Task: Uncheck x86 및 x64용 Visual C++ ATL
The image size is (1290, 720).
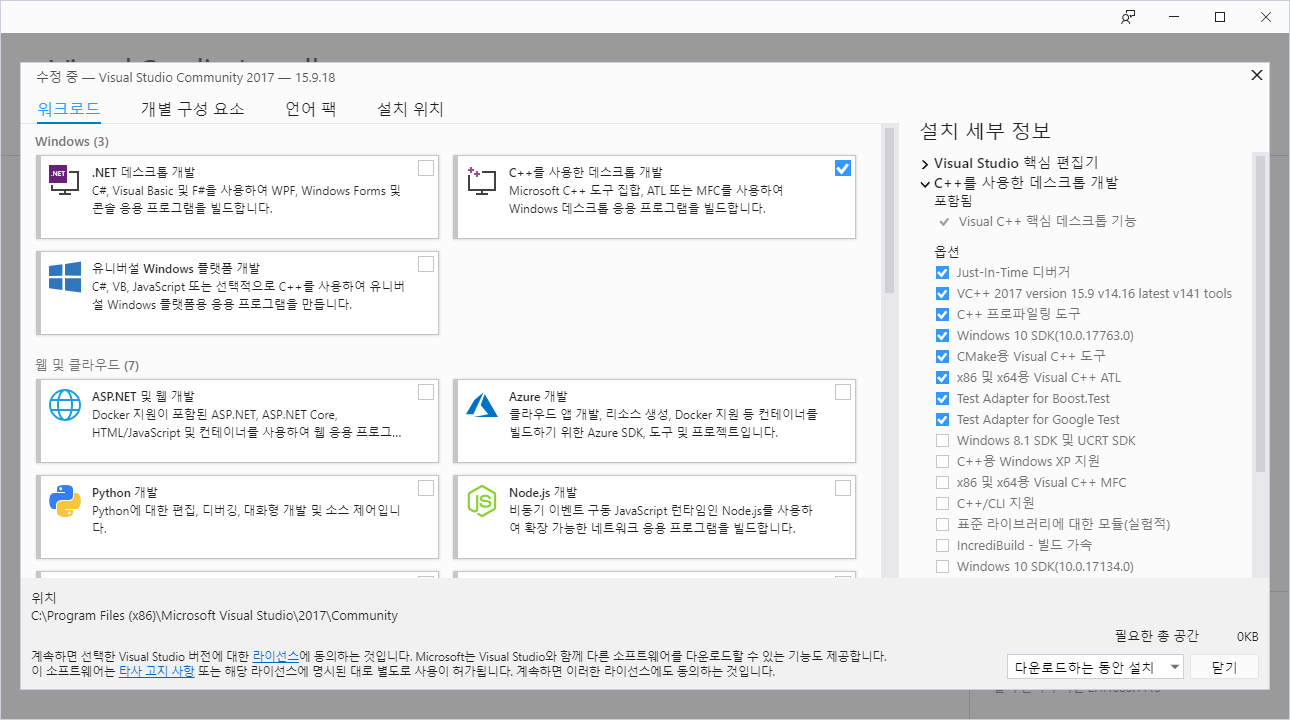Action: click(x=942, y=378)
